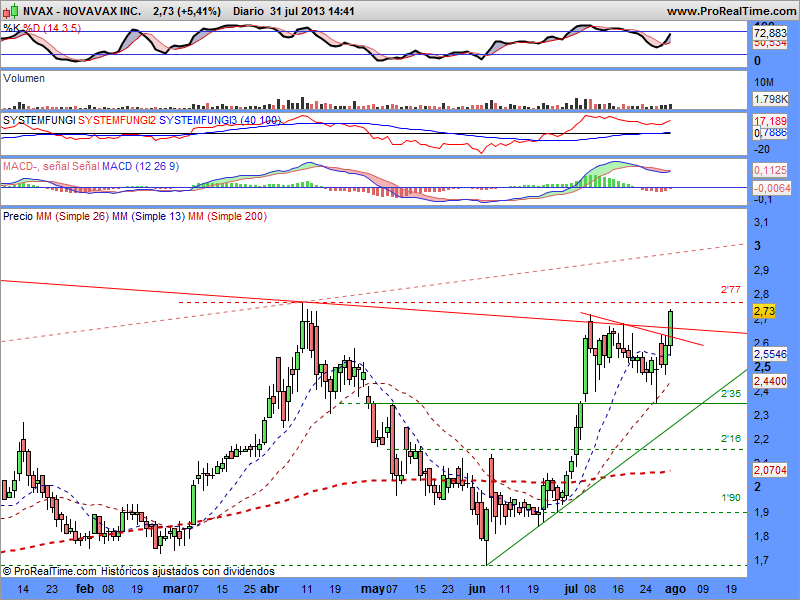Select the 1'90 support annotation
Viewport: 800px width, 600px height.
tap(731, 497)
